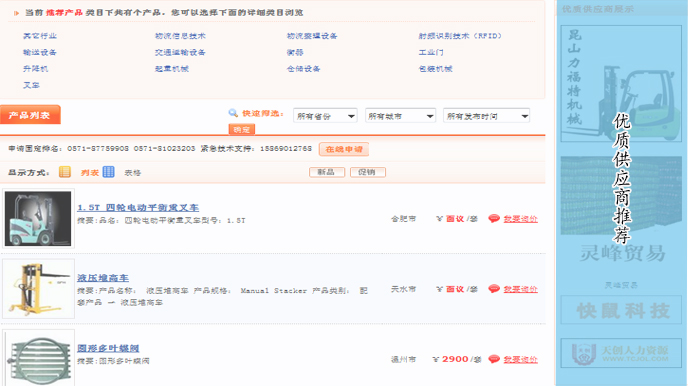Click the 在线申请 button

point(344,149)
